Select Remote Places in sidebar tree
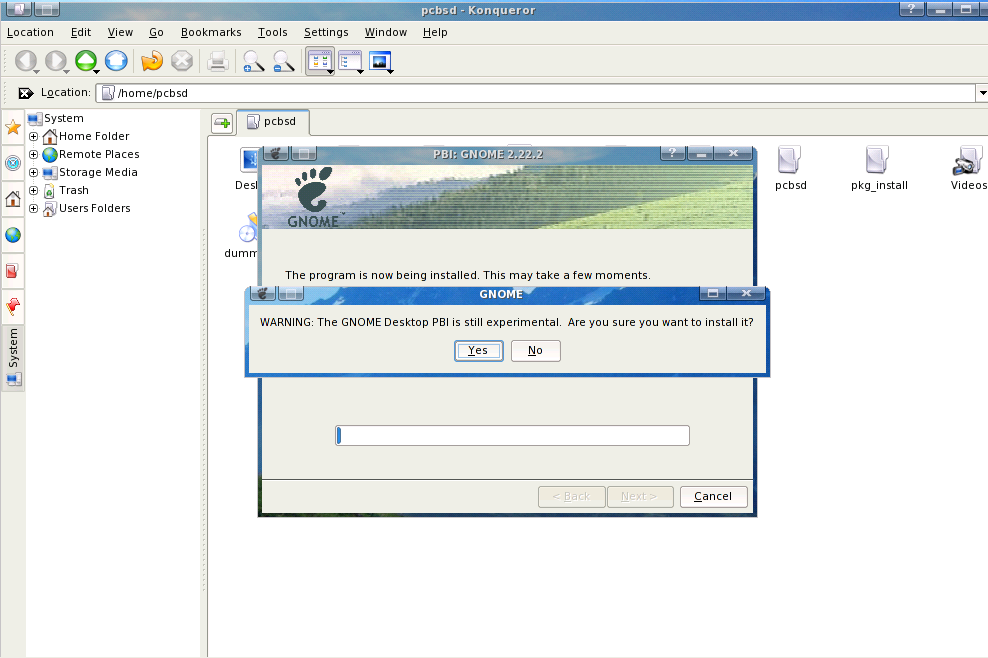988x658 pixels. 91,154
